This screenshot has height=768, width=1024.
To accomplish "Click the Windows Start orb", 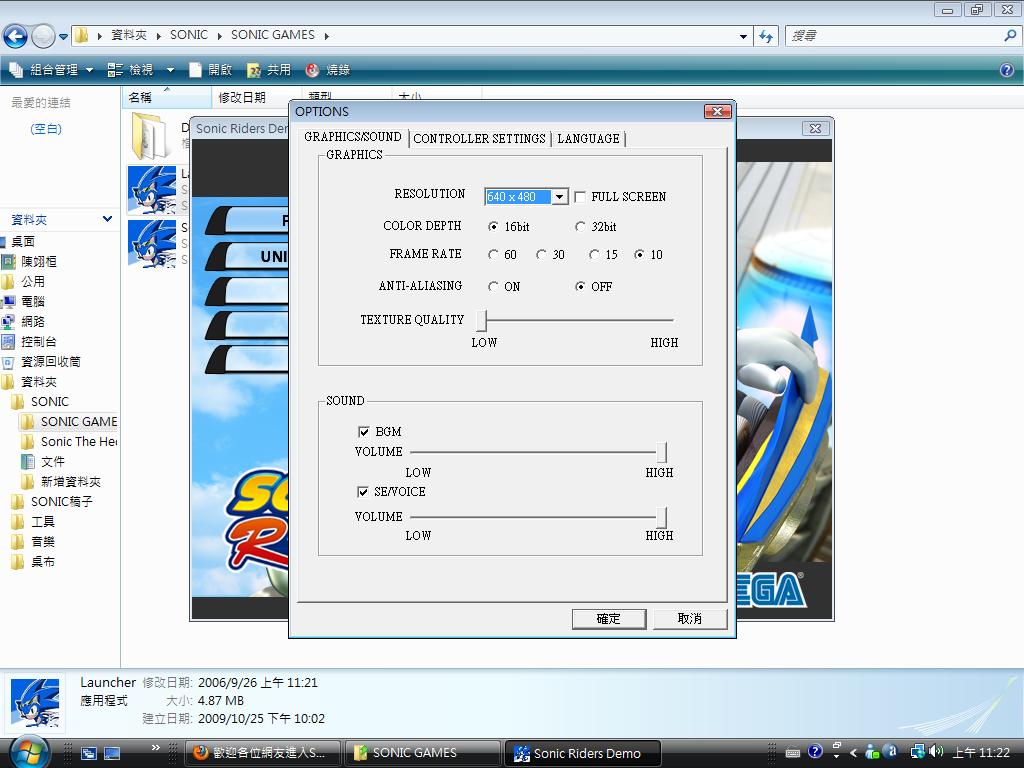I will coord(28,750).
